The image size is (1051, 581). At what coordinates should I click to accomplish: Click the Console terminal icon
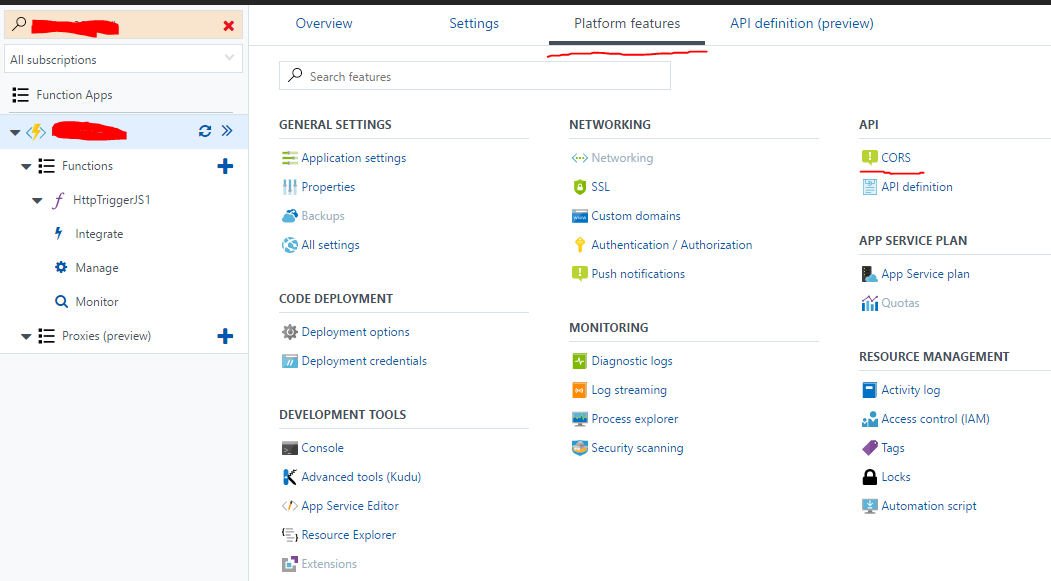(x=290, y=448)
